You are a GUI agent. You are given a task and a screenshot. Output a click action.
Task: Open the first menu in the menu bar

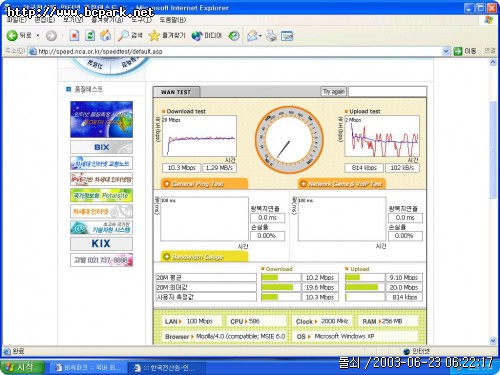[x=16, y=20]
